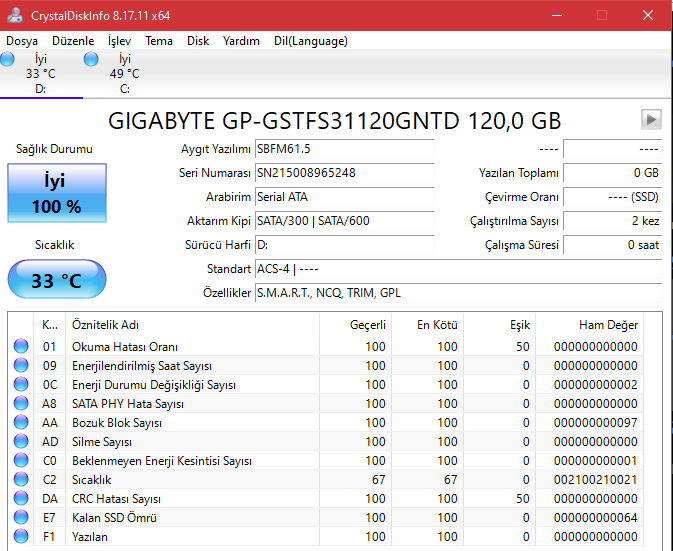Click the Öznitelik Adı column header
This screenshot has height=551, width=673.
pos(192,325)
